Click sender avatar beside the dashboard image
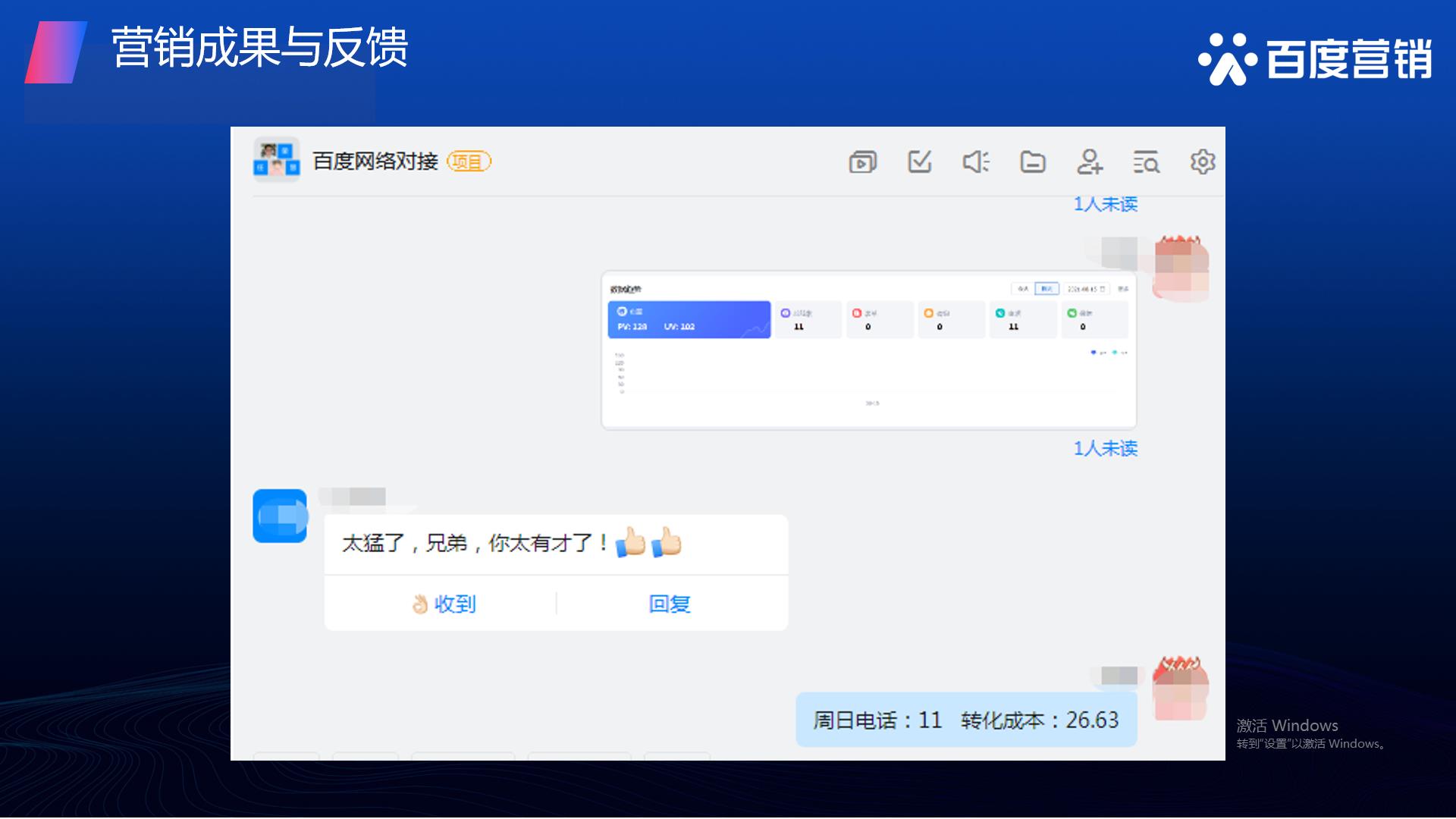 point(1181,268)
